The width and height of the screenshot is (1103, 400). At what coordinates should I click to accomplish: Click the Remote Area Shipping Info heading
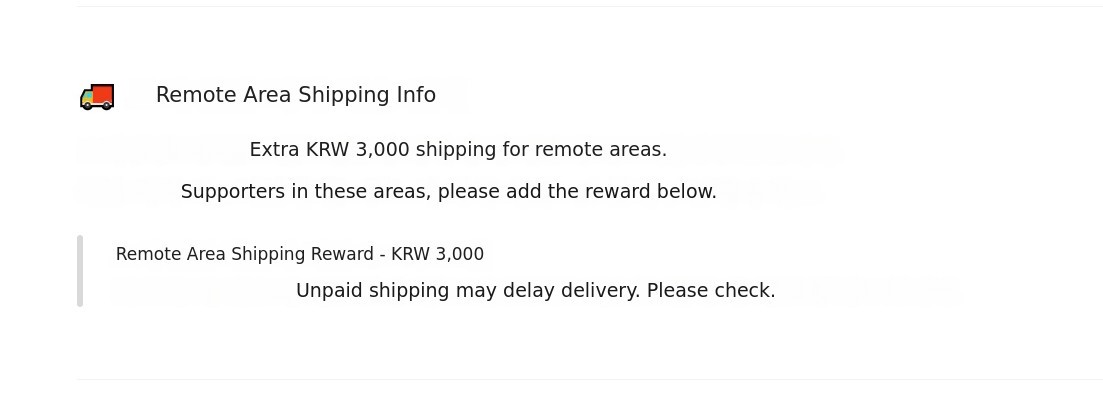point(295,95)
